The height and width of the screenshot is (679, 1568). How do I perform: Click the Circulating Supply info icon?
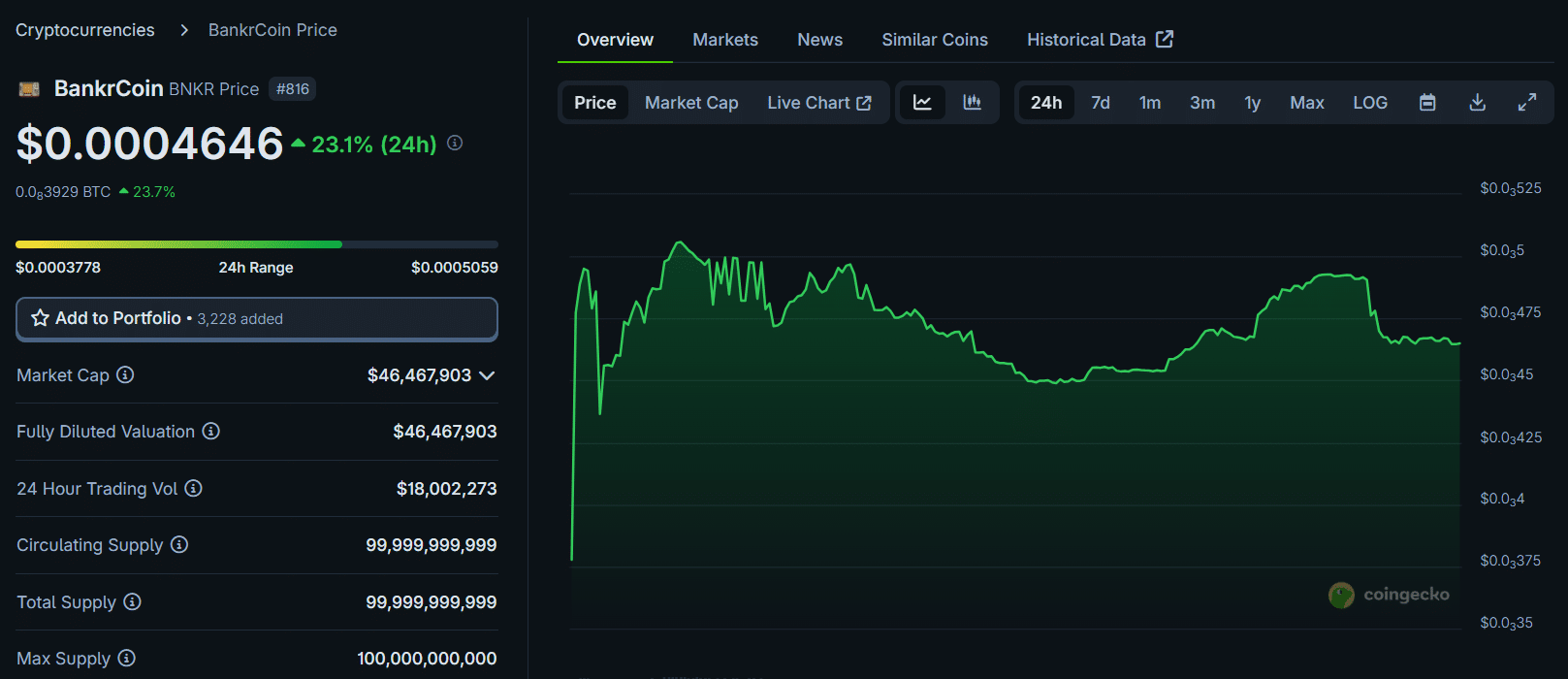(178, 544)
